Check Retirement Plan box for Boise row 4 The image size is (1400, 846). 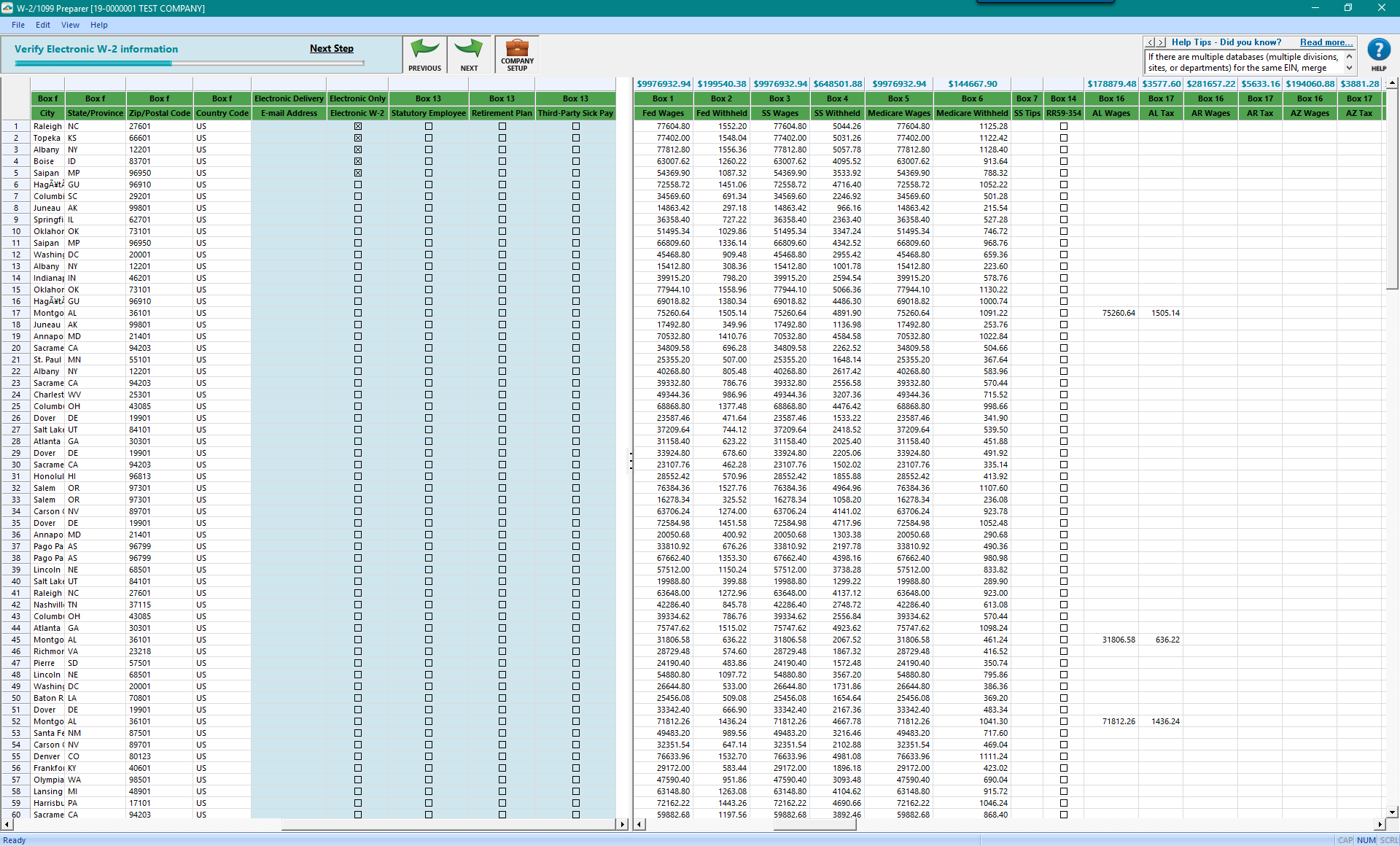point(502,161)
